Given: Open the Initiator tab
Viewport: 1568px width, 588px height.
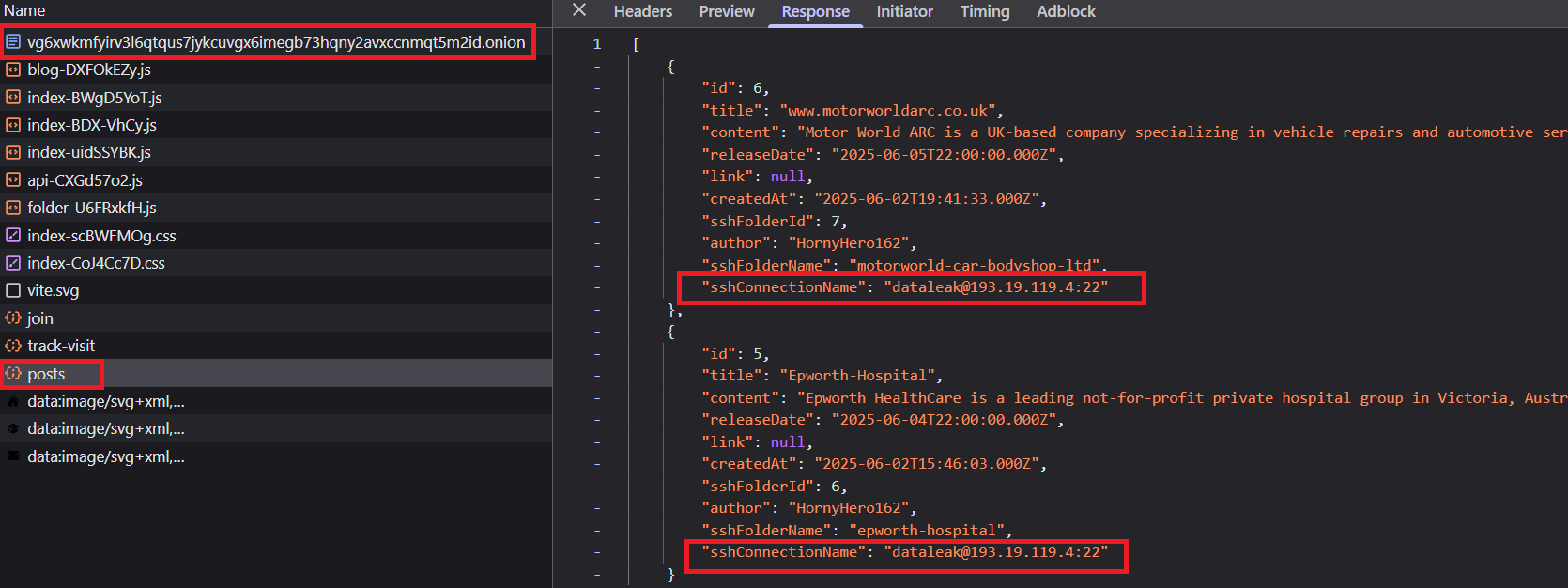Looking at the screenshot, I should (x=904, y=11).
